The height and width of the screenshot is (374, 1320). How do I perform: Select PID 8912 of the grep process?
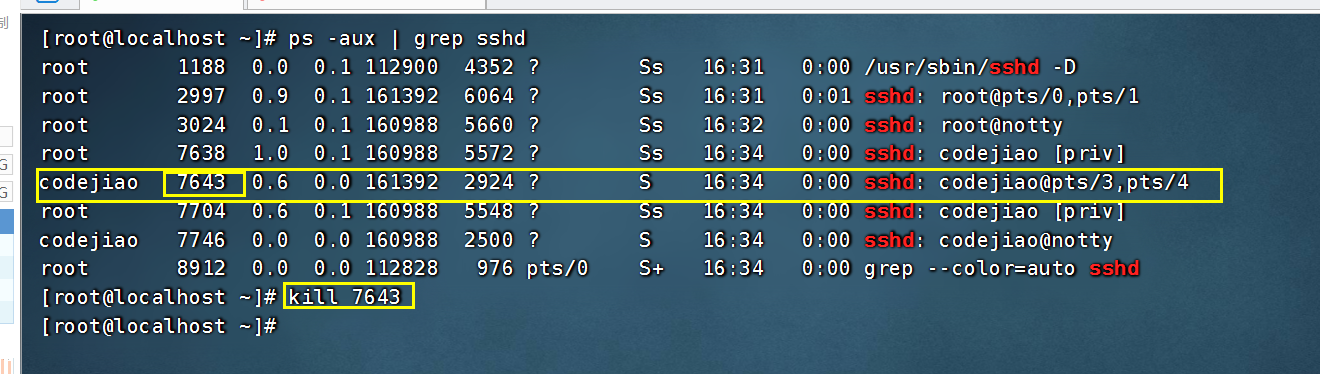coord(202,269)
